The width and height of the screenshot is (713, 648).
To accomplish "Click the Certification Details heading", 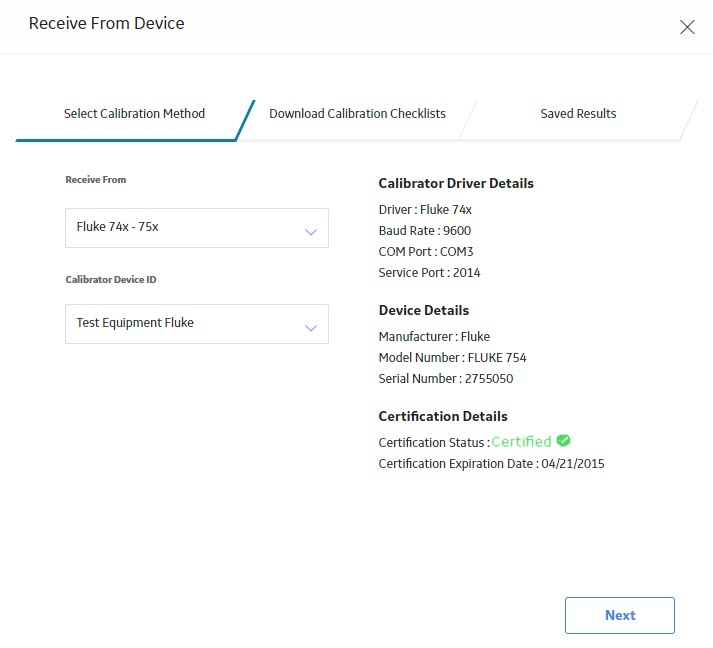I will point(443,416).
